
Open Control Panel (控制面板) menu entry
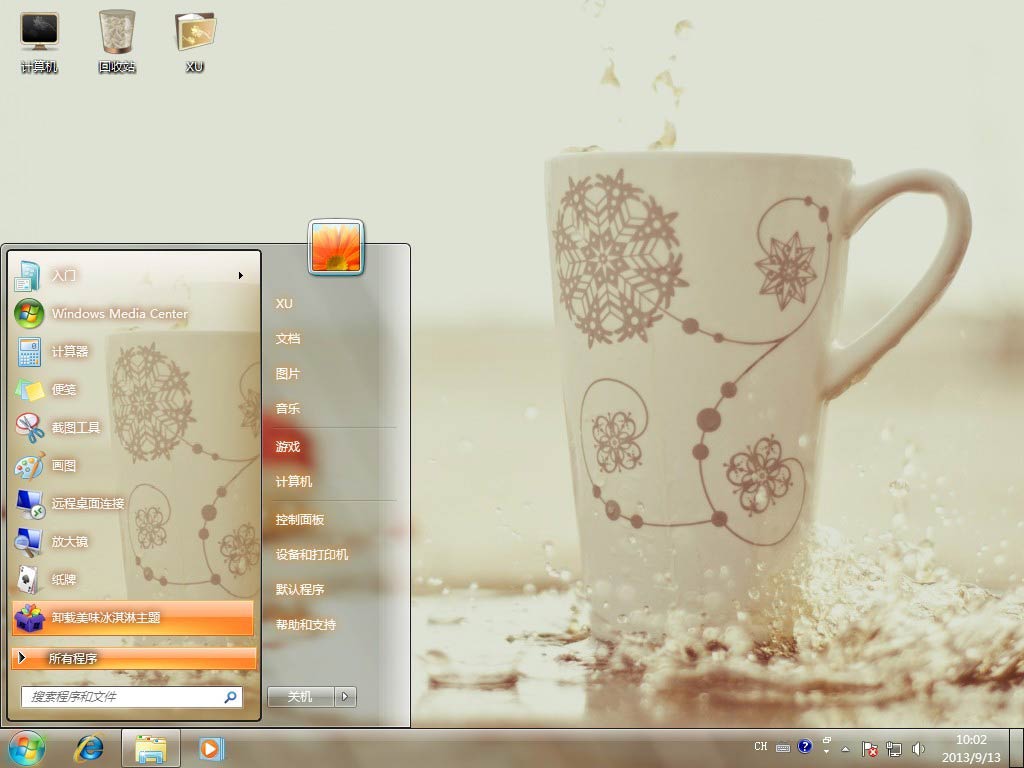pyautogui.click(x=300, y=519)
